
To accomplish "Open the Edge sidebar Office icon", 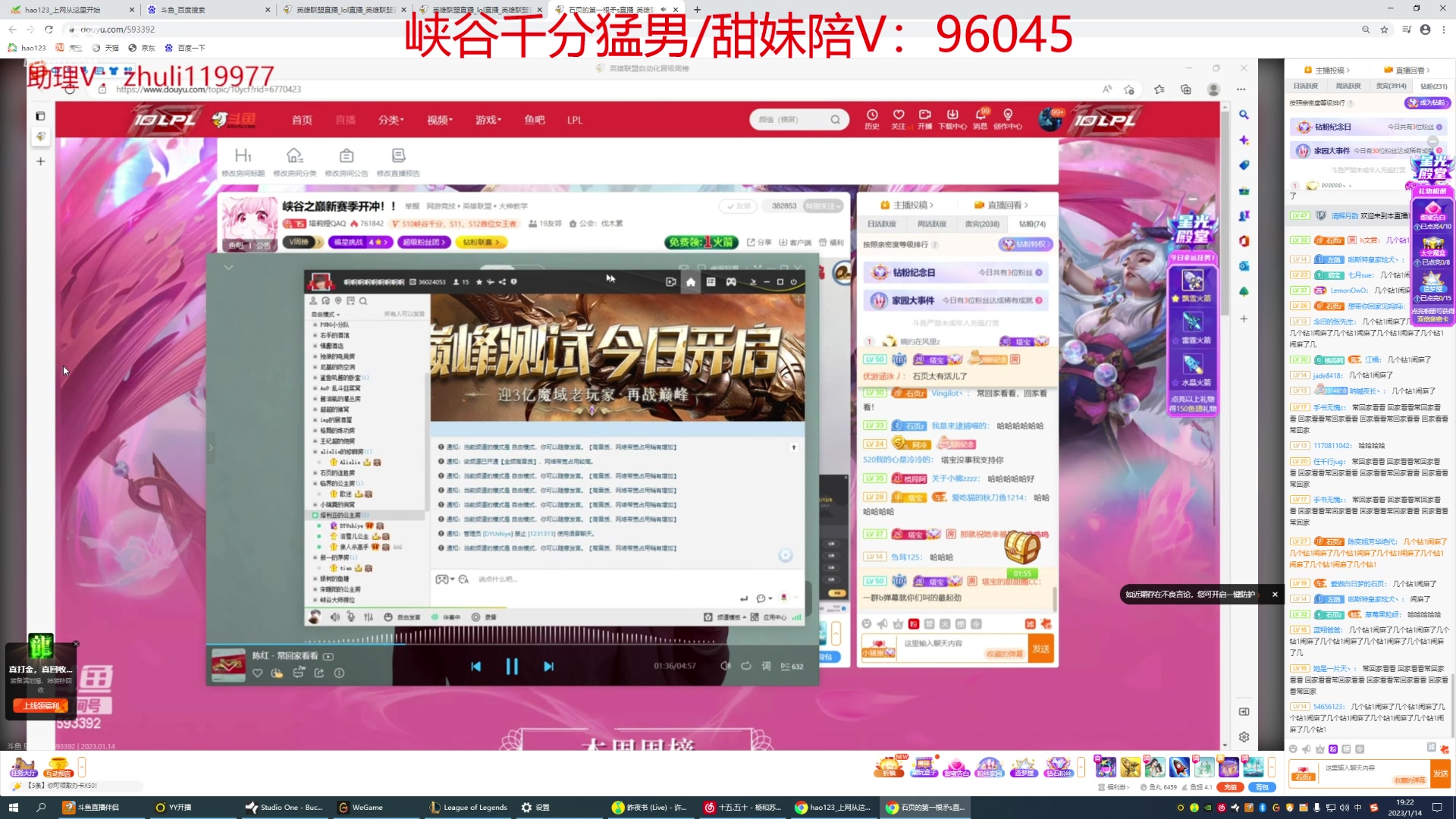I will (1244, 241).
